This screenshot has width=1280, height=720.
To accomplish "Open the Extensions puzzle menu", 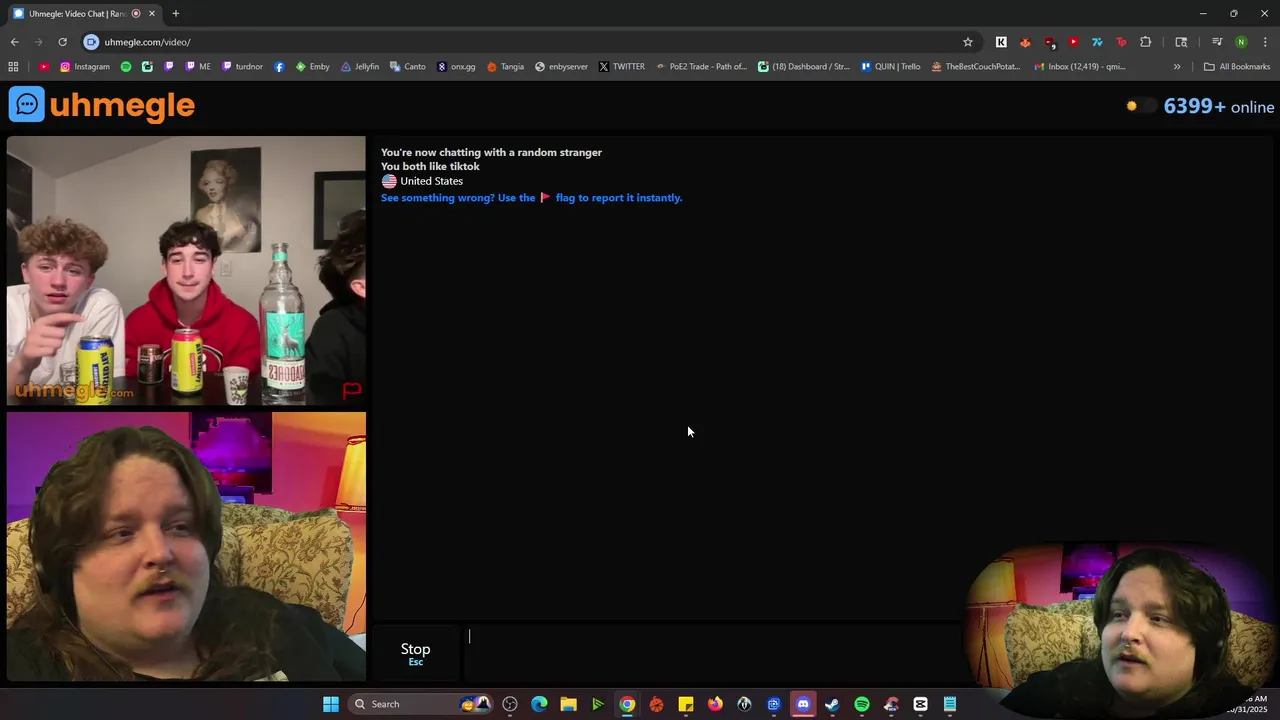I will point(1145,42).
